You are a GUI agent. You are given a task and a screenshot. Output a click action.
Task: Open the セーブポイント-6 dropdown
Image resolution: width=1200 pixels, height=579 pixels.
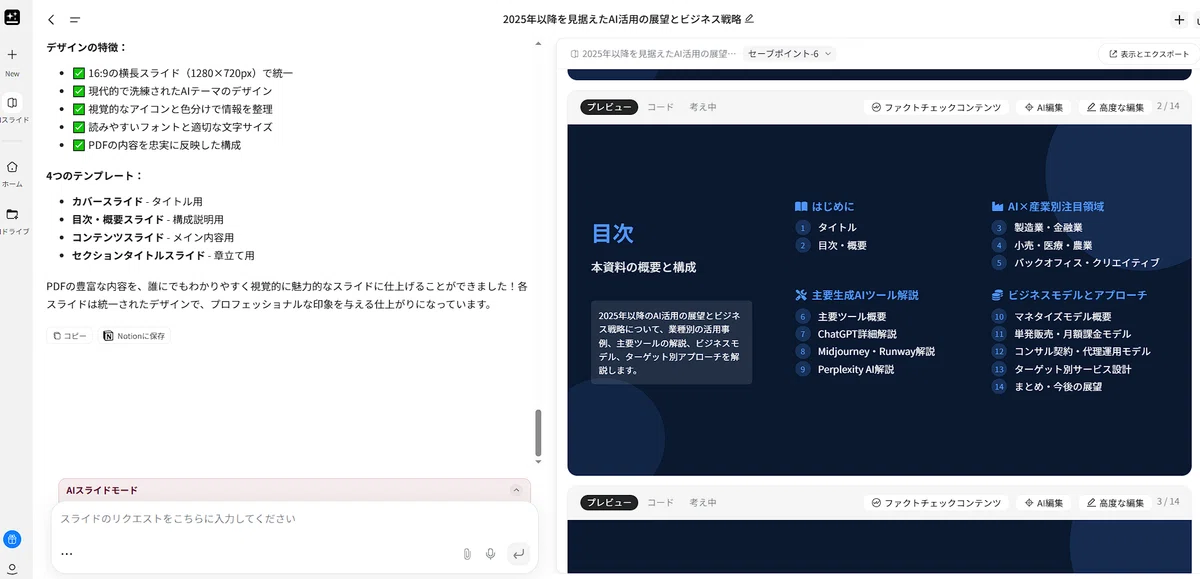pyautogui.click(x=790, y=54)
